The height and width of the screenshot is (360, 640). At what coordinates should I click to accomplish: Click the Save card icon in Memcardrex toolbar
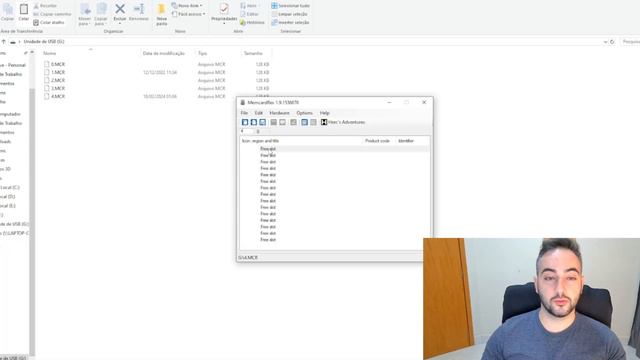pos(262,122)
